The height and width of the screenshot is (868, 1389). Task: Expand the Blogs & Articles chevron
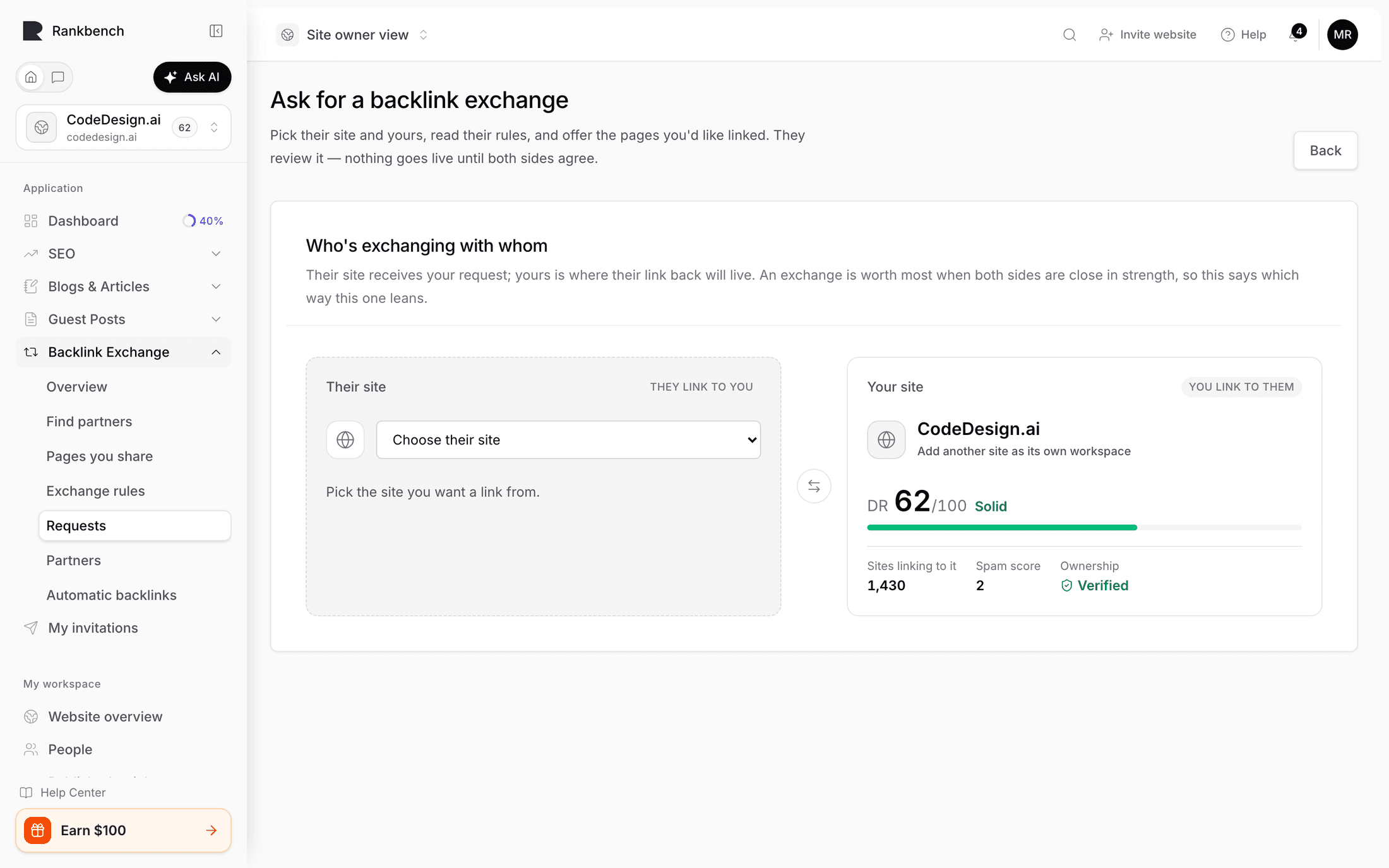pyautogui.click(x=216, y=287)
